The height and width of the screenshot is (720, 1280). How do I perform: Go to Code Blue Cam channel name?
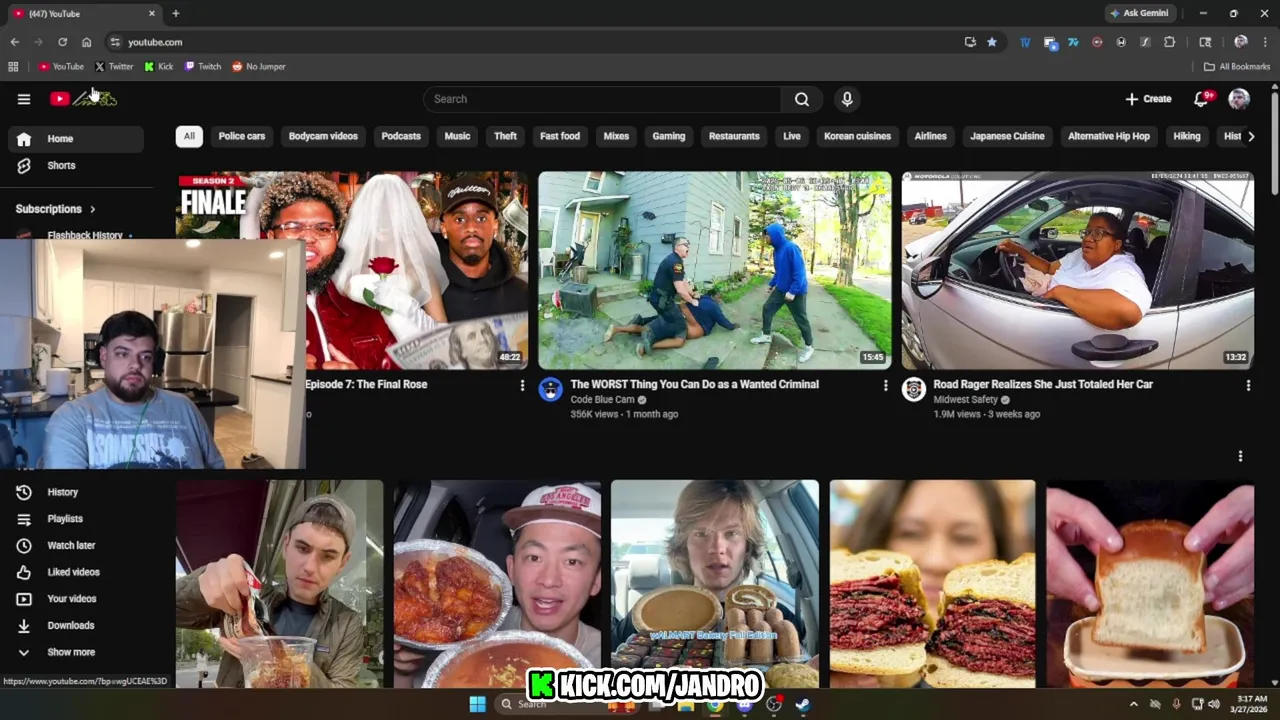point(602,400)
